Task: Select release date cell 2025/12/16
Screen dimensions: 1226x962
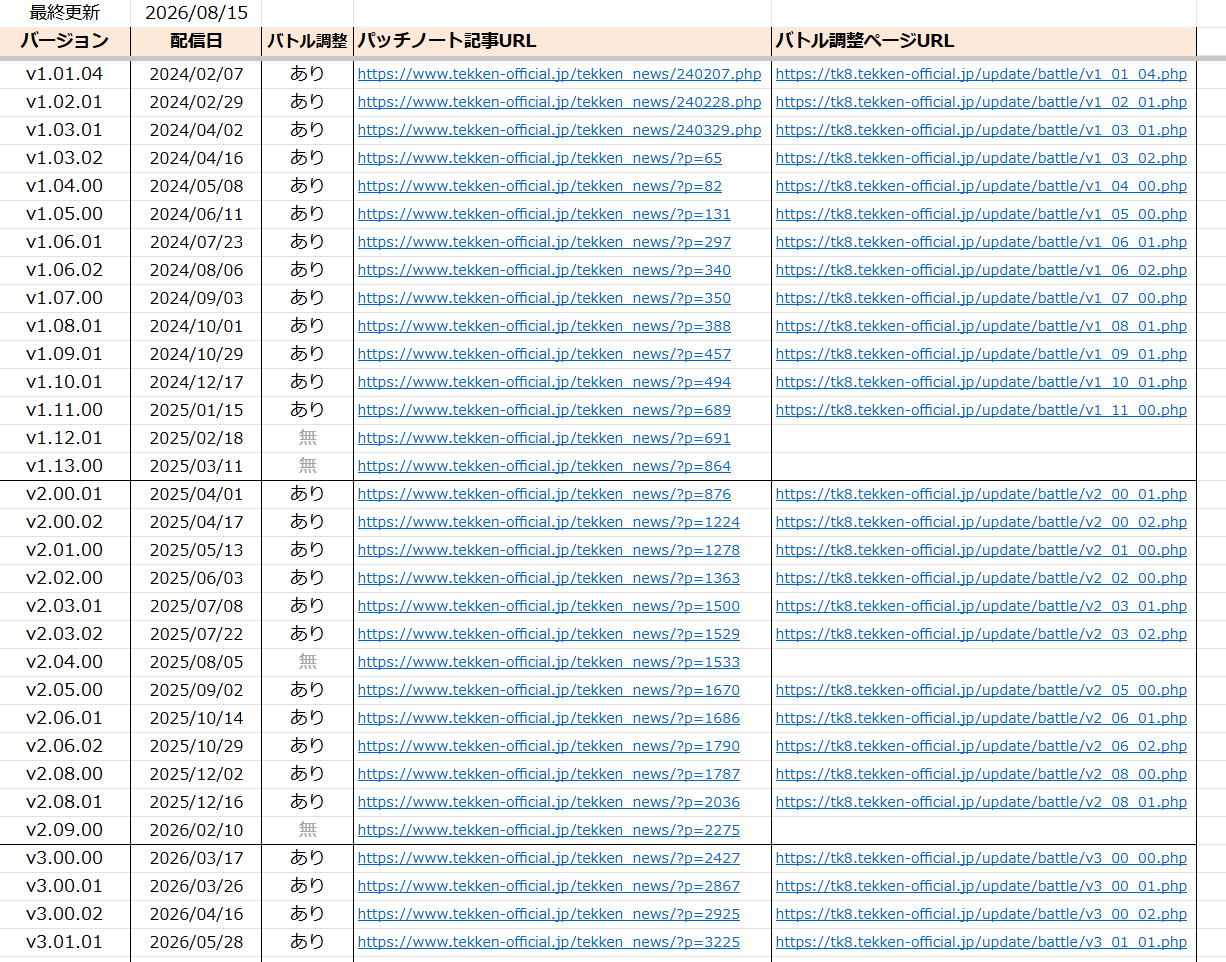Action: click(x=196, y=802)
